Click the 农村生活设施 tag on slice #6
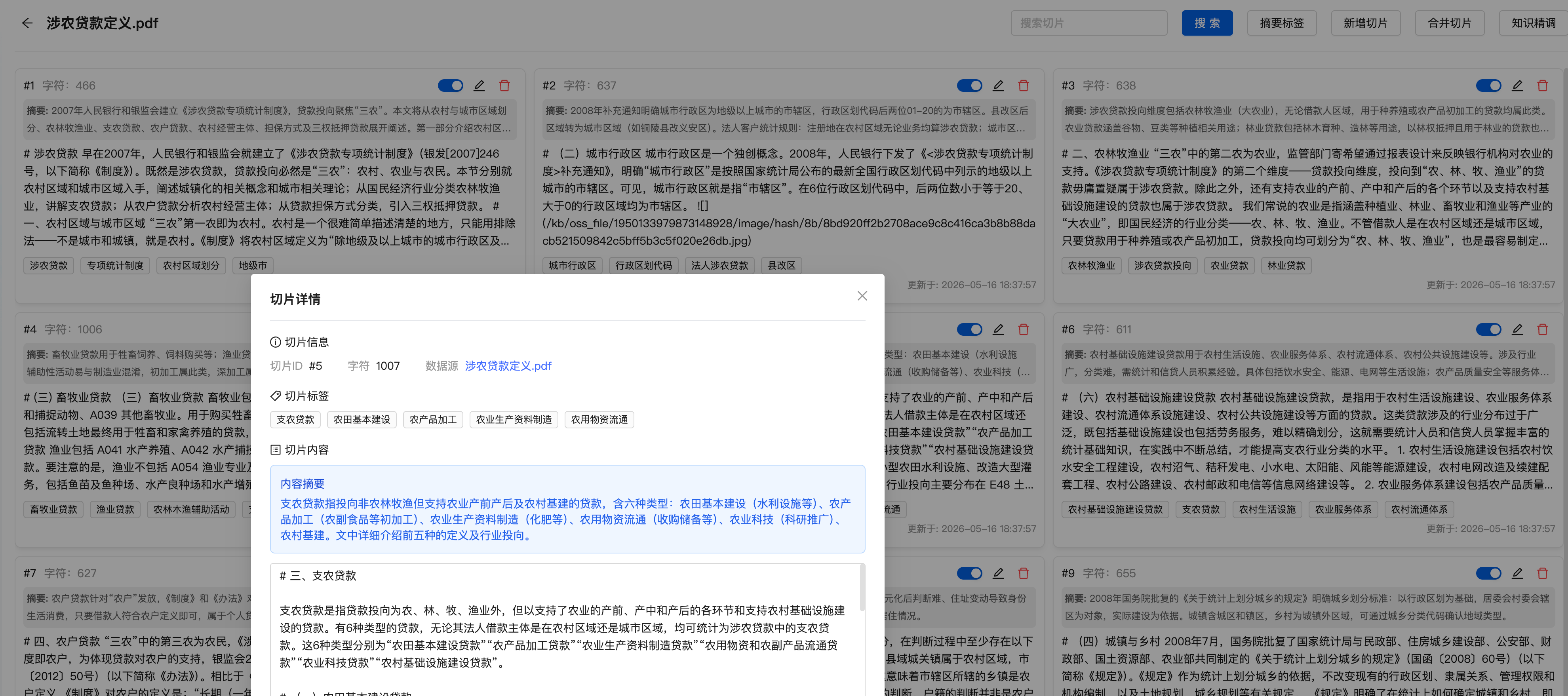Viewport: 1568px width, 696px height. pyautogui.click(x=1267, y=510)
